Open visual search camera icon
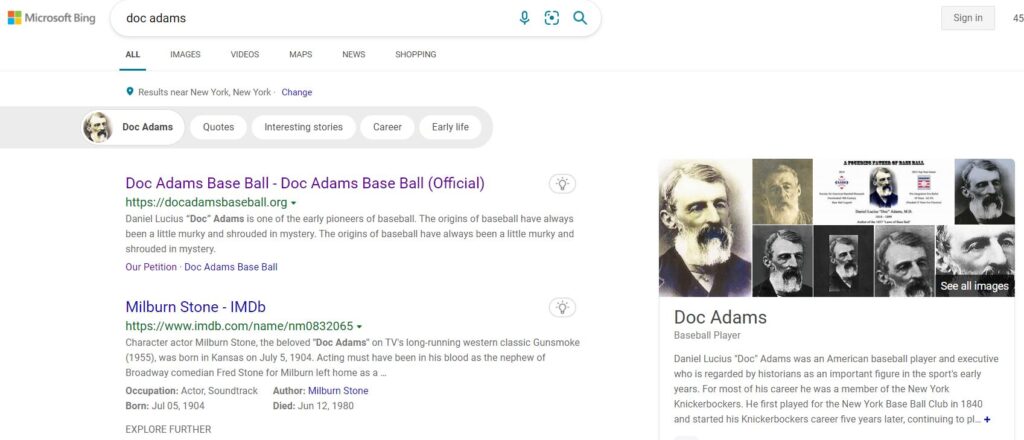1024x440 pixels. (x=551, y=18)
